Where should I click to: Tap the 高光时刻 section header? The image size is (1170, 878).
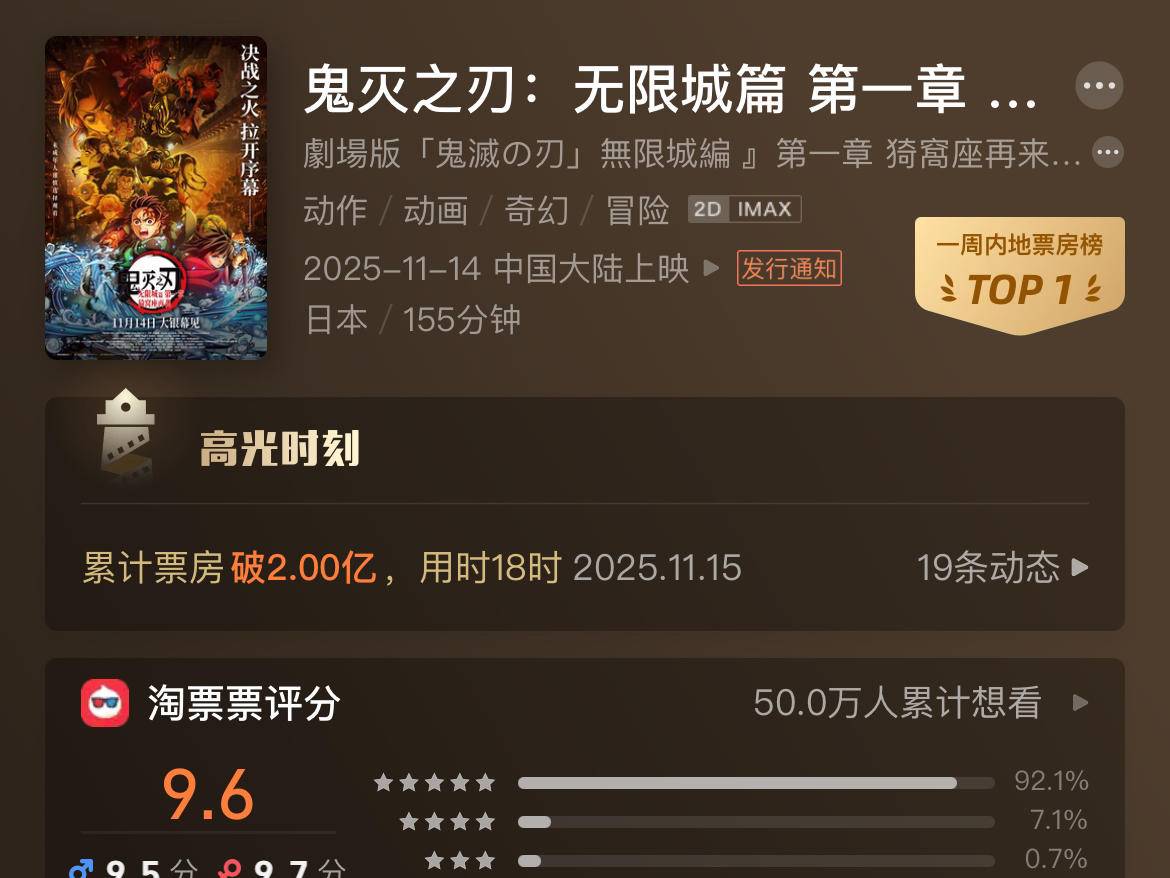tap(280, 448)
